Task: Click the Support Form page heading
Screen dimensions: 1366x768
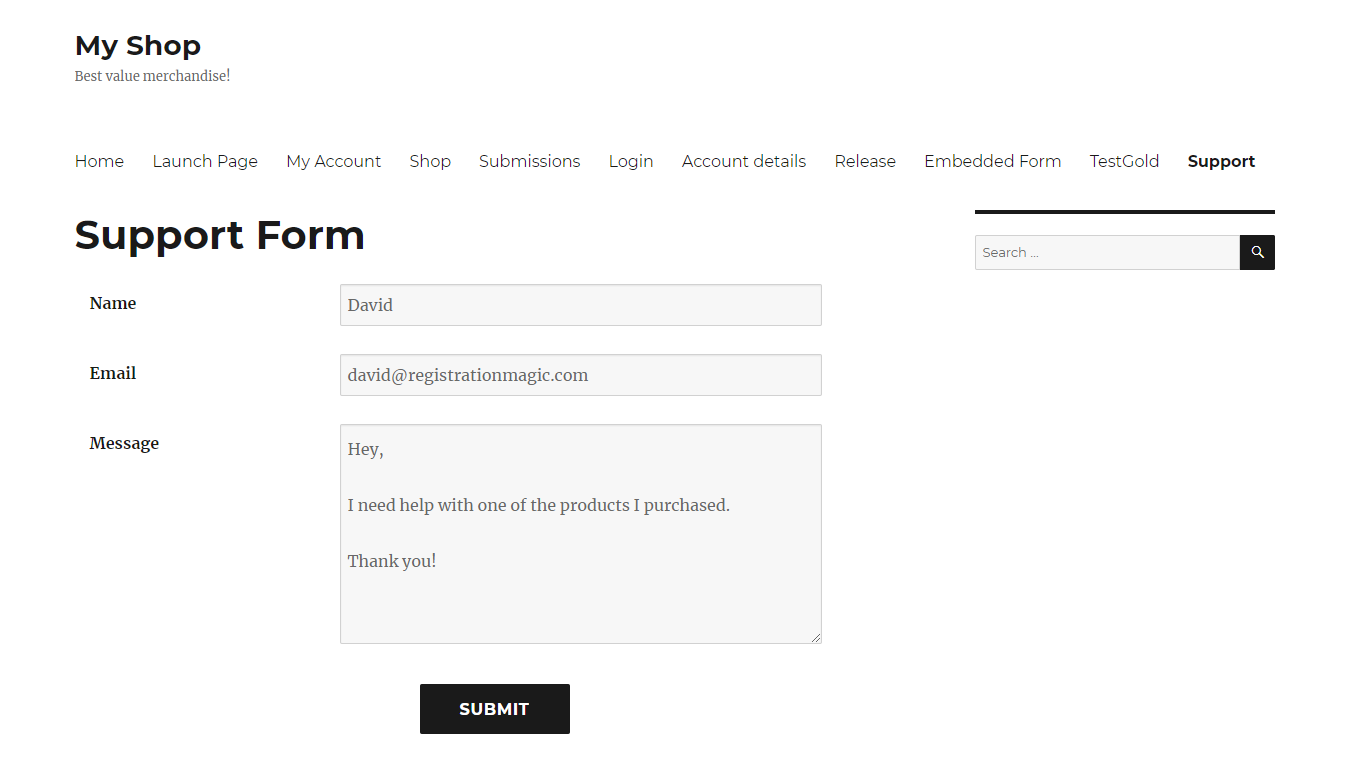Action: coord(219,235)
